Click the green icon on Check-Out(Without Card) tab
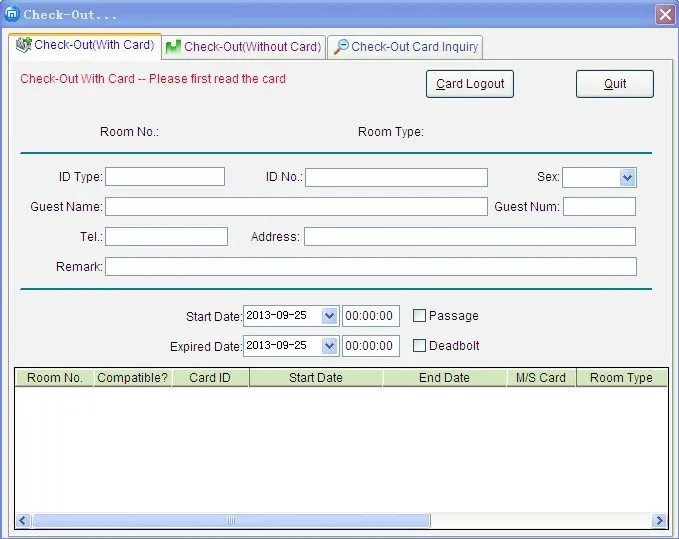 tap(173, 47)
